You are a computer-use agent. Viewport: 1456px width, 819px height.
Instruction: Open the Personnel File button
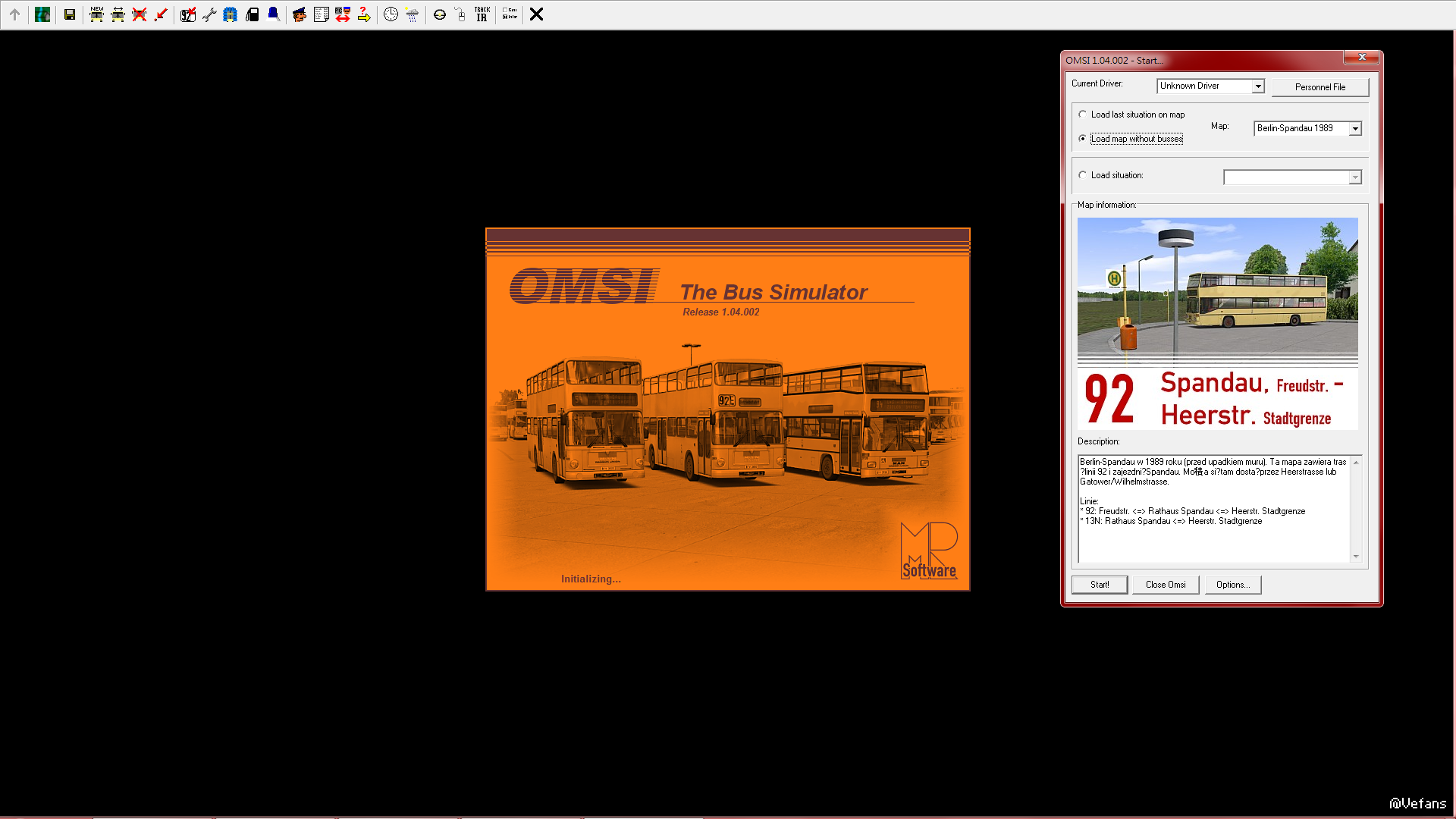tap(1320, 87)
